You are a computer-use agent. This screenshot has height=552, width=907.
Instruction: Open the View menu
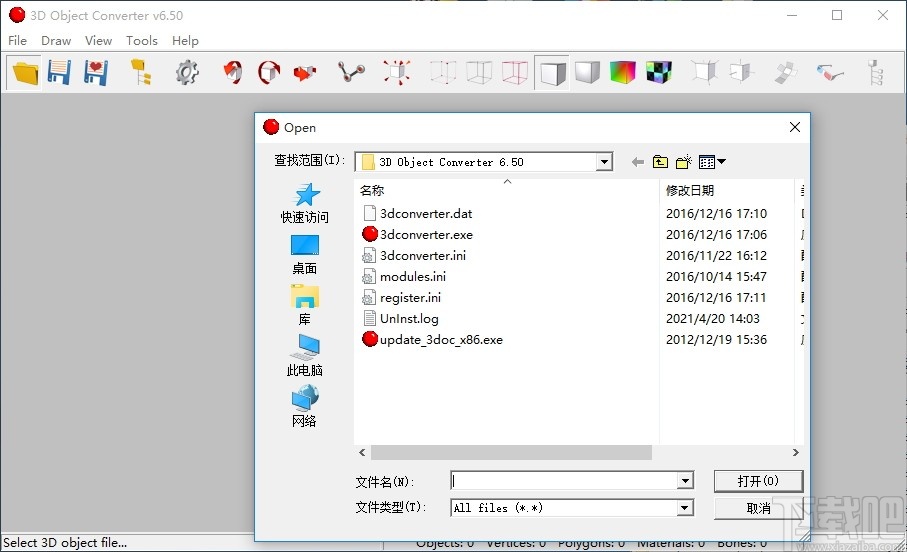click(x=98, y=41)
